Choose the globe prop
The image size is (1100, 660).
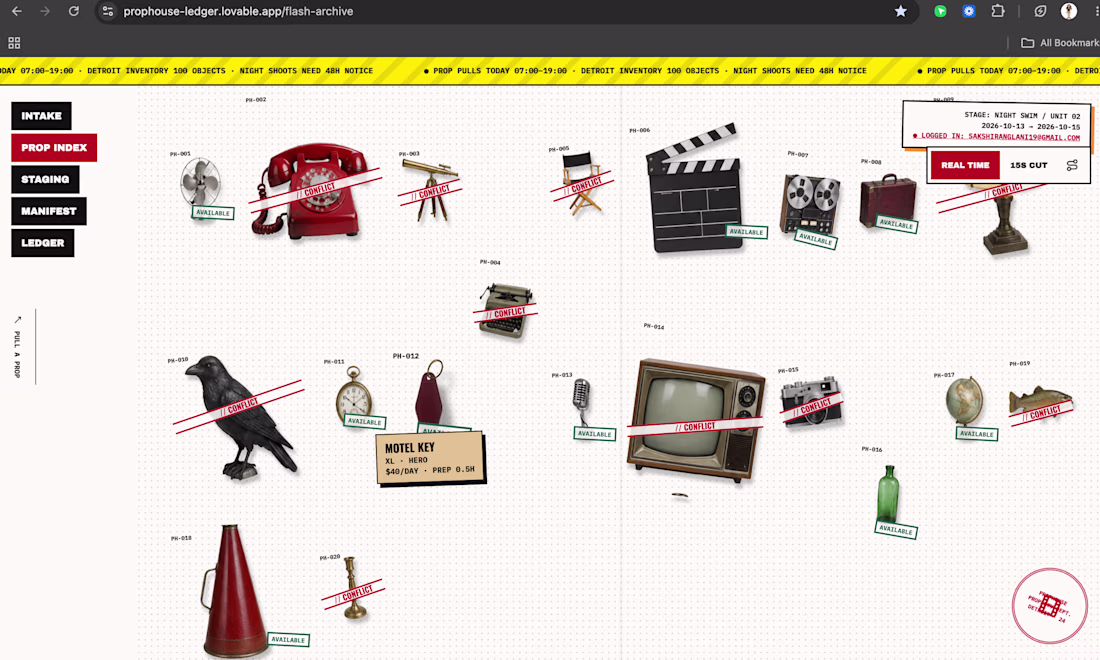point(965,402)
